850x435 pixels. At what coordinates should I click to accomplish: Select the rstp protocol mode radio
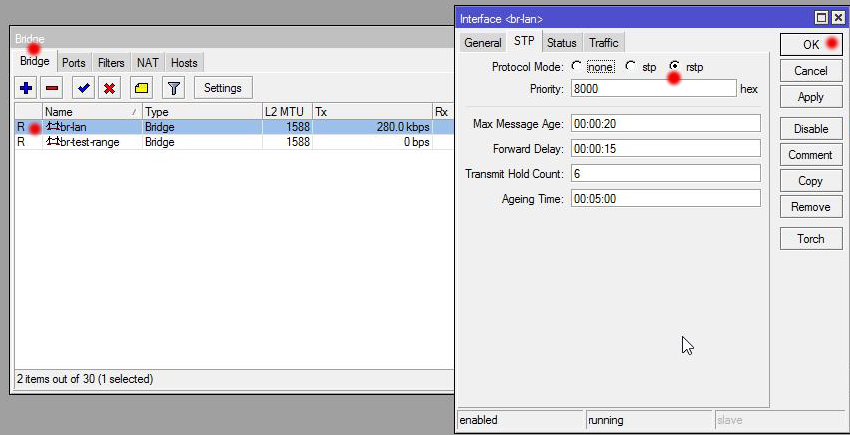point(674,66)
